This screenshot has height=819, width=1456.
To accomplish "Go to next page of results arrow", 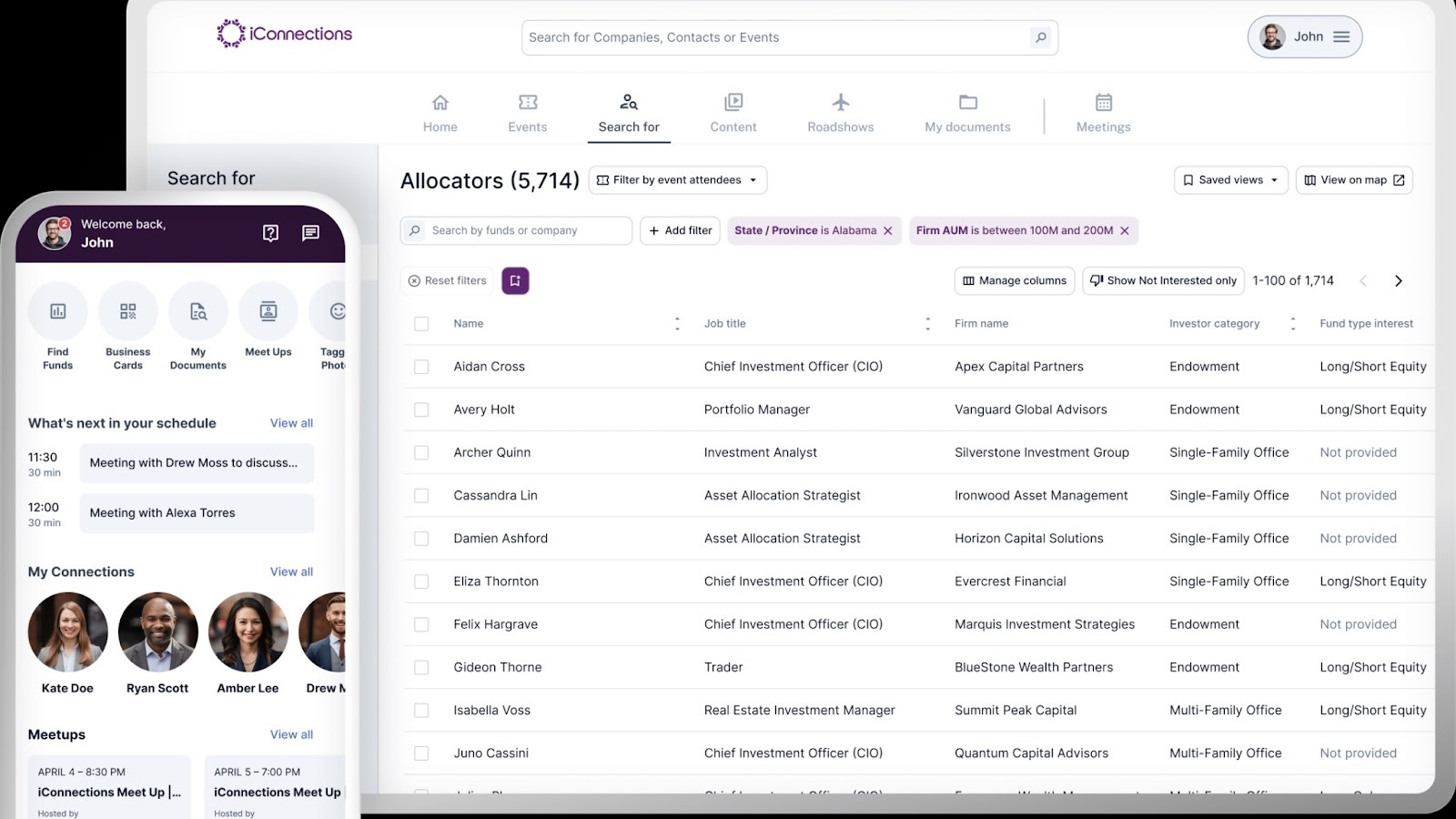I will [x=1398, y=281].
